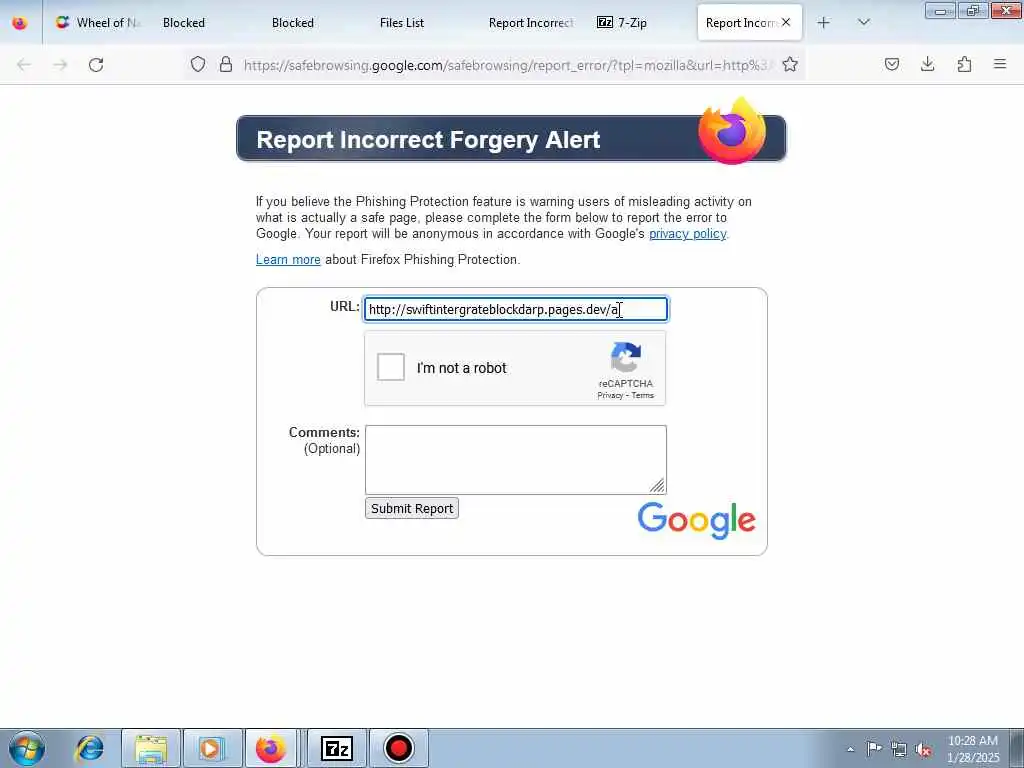Launch Internet Explorer from taskbar
The height and width of the screenshot is (768, 1024).
tap(89, 748)
